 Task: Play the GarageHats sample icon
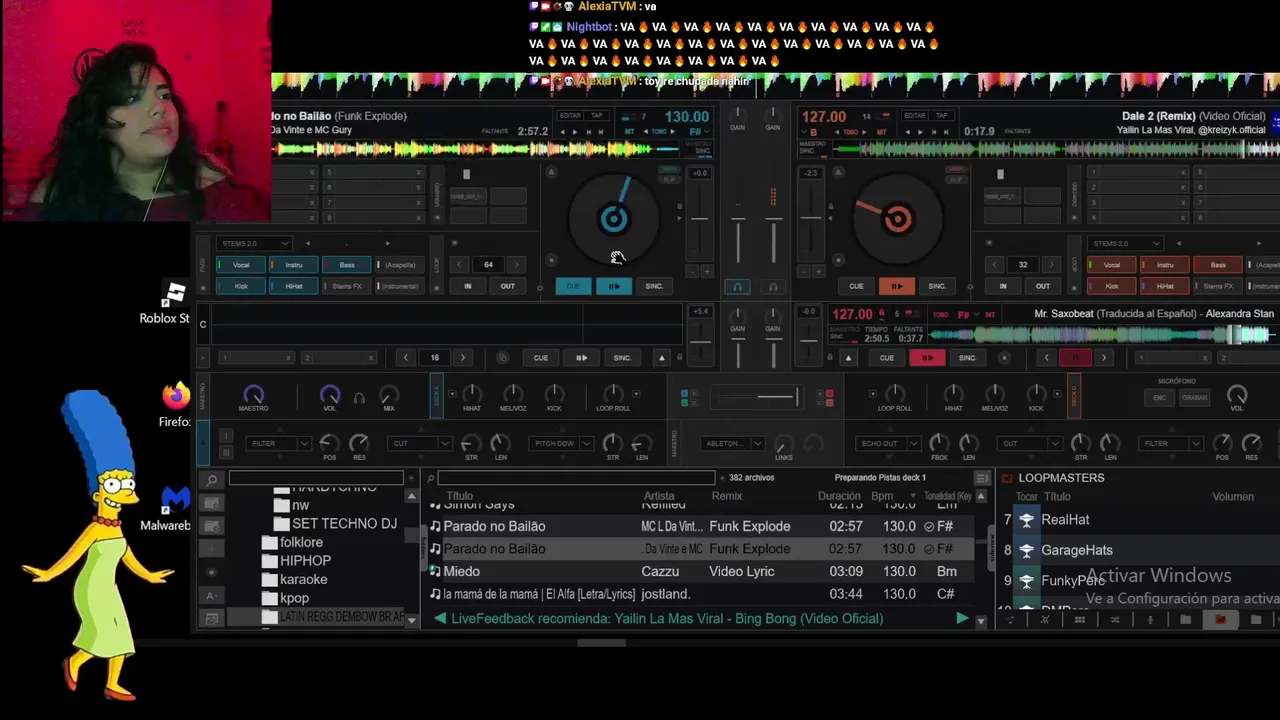[x=1026, y=550]
